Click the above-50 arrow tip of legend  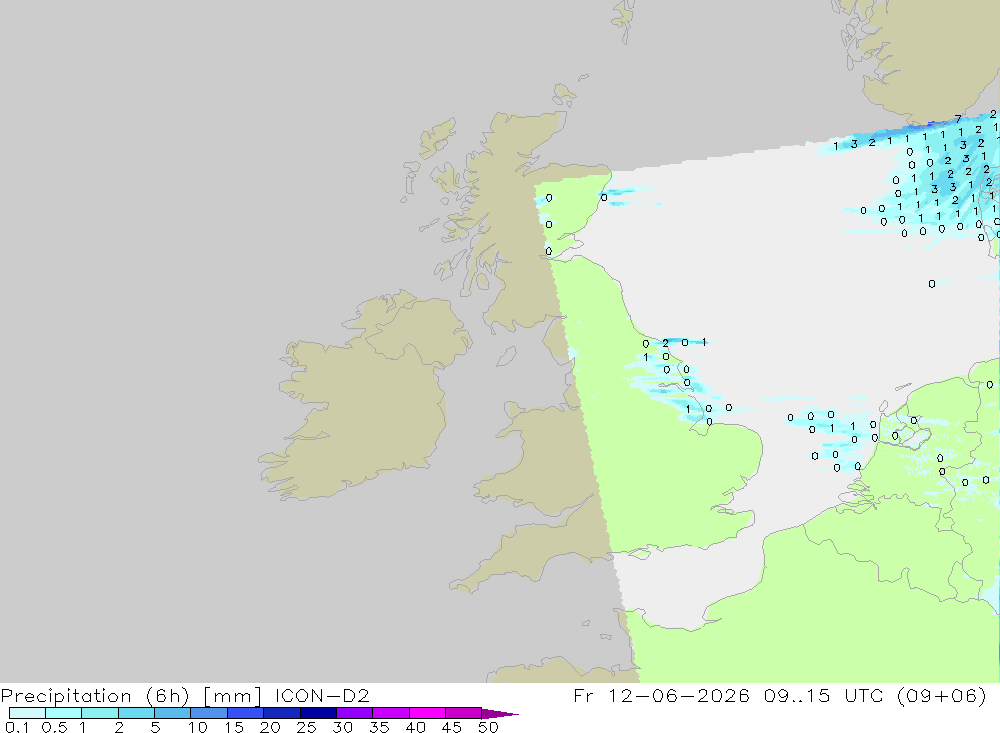click(x=500, y=713)
